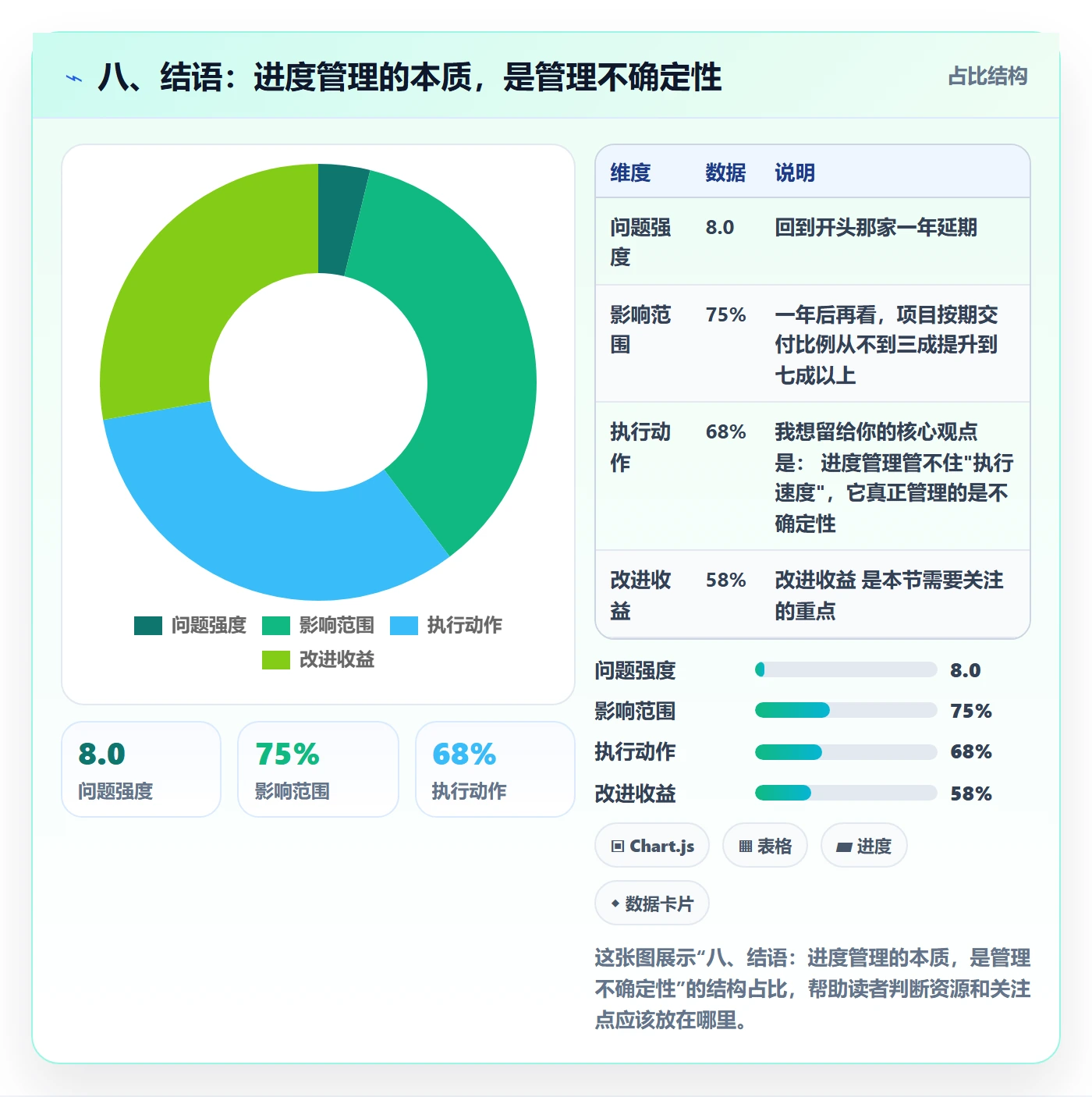This screenshot has height=1097, width=1092.
Task: Click the 表格 grid icon
Action: pos(746,847)
